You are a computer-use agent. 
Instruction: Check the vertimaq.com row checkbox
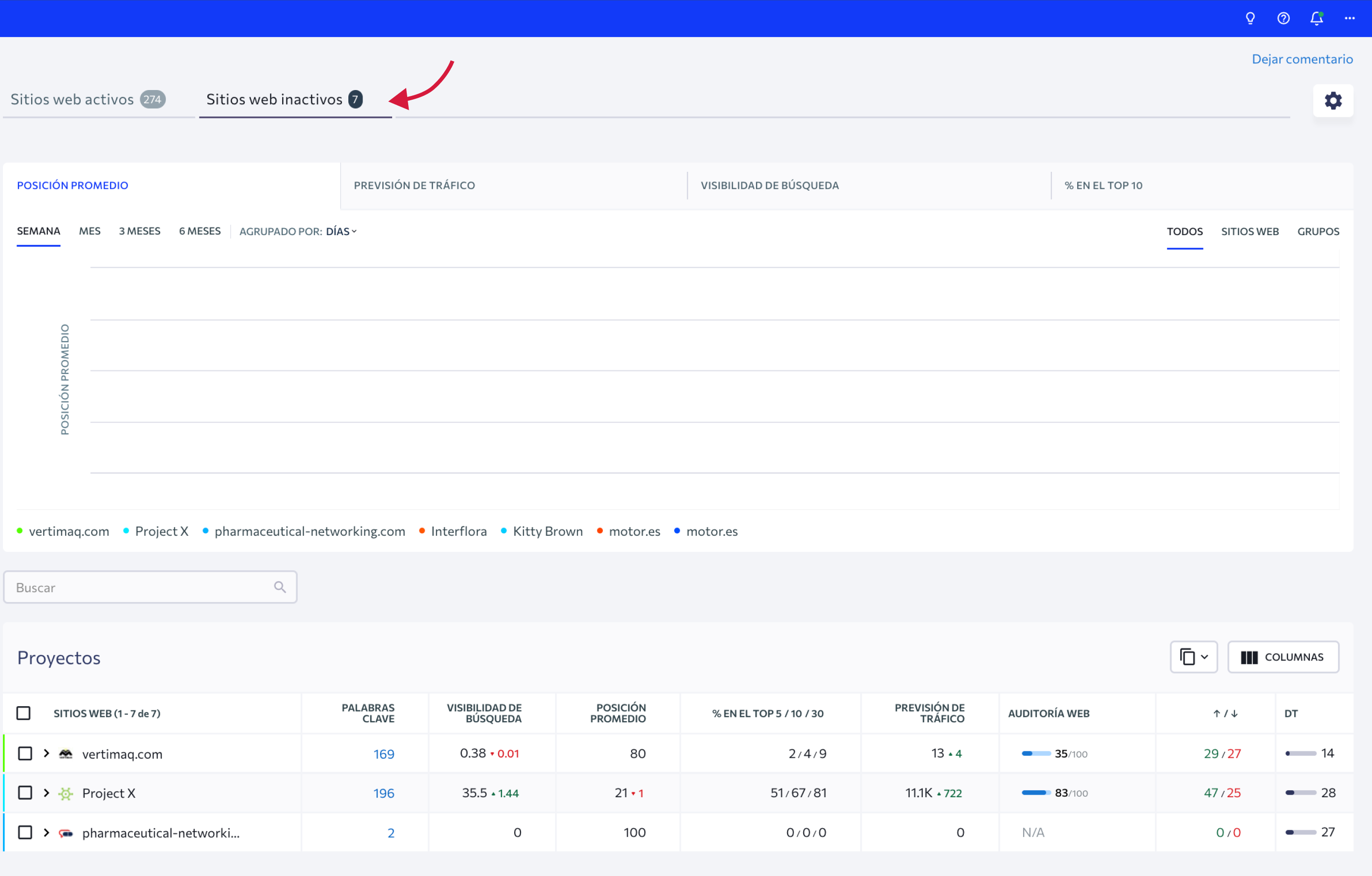25,753
